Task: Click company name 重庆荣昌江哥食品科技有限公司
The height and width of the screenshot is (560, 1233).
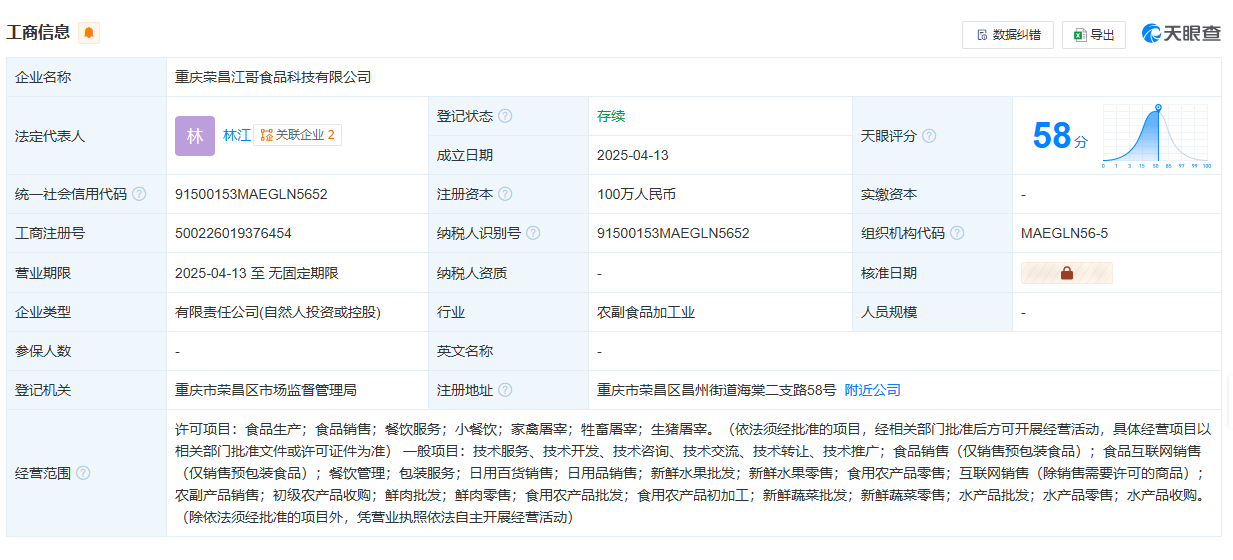Action: (273, 77)
